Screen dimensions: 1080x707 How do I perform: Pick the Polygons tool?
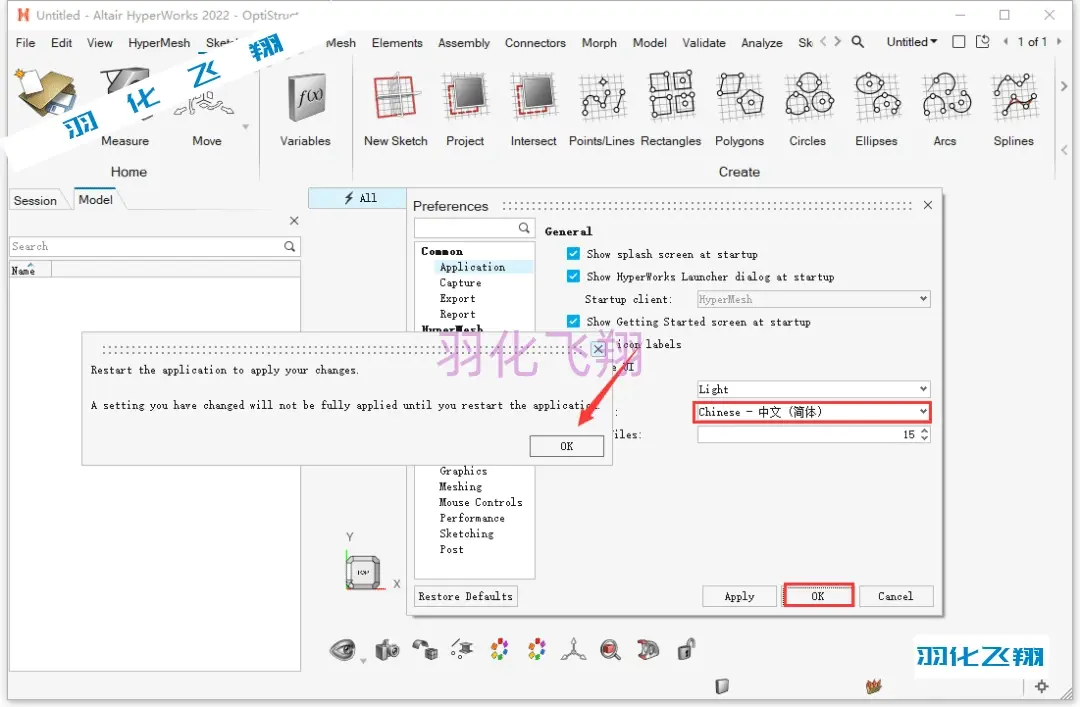(740, 95)
